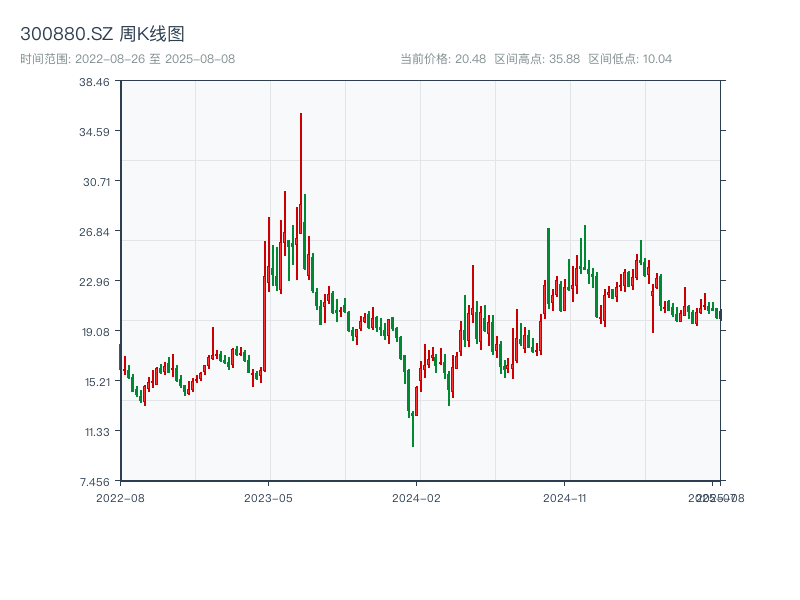The image size is (800, 600).
Task: Click the x-axis label 2022-08
Action: pos(120,498)
